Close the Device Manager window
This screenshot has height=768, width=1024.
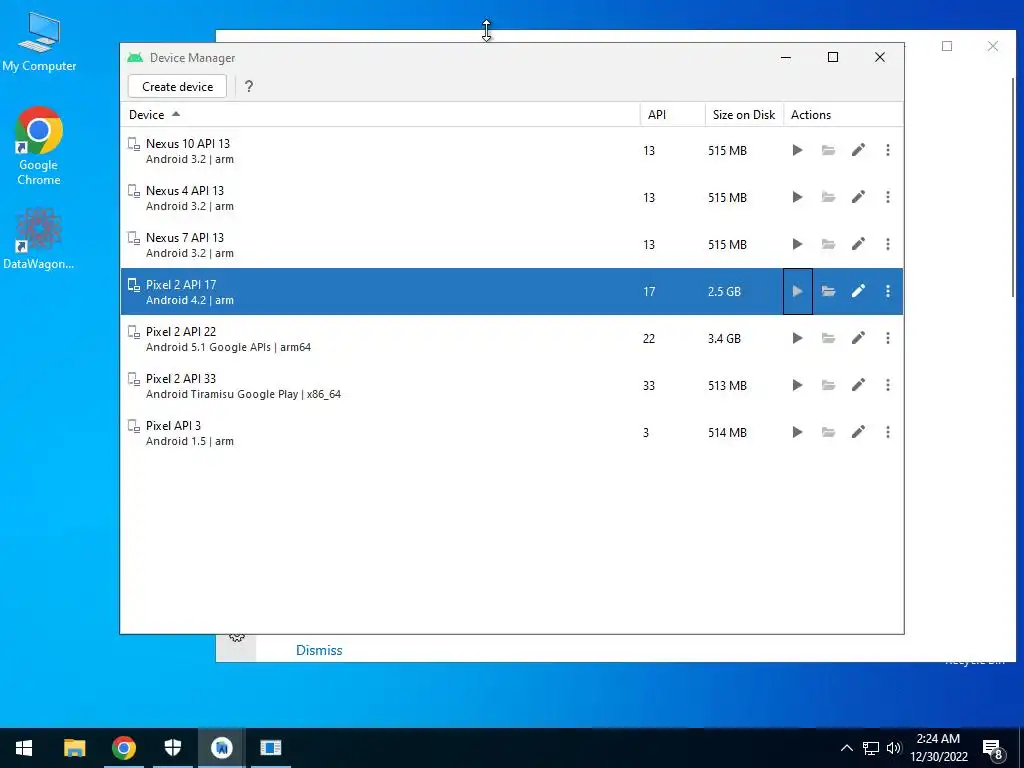tap(880, 57)
